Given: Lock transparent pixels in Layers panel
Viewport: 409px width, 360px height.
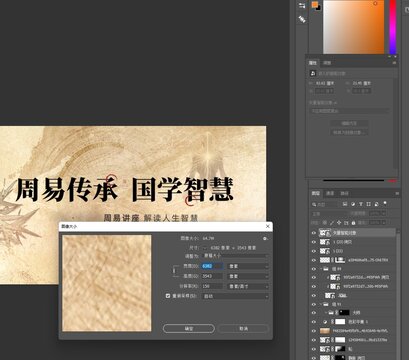Looking at the screenshot, I should (325, 222).
